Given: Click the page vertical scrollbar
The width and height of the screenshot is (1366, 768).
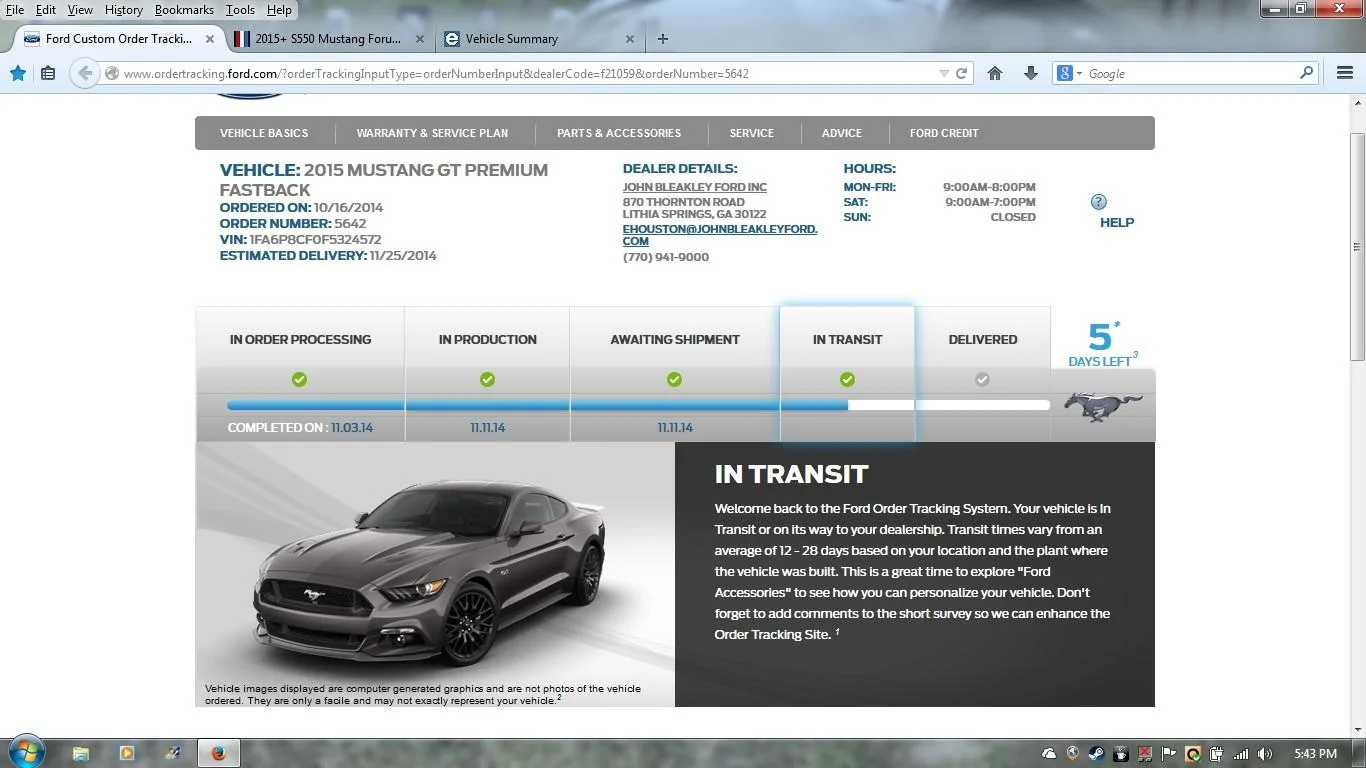Looking at the screenshot, I should pyautogui.click(x=1357, y=246).
